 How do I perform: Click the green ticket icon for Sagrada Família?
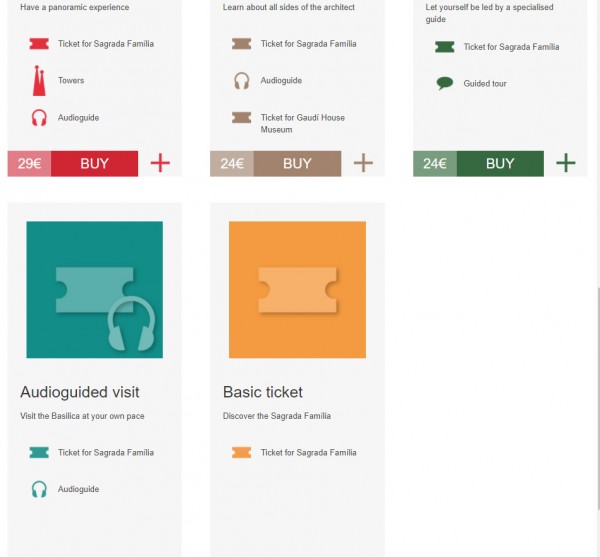pyautogui.click(x=445, y=47)
